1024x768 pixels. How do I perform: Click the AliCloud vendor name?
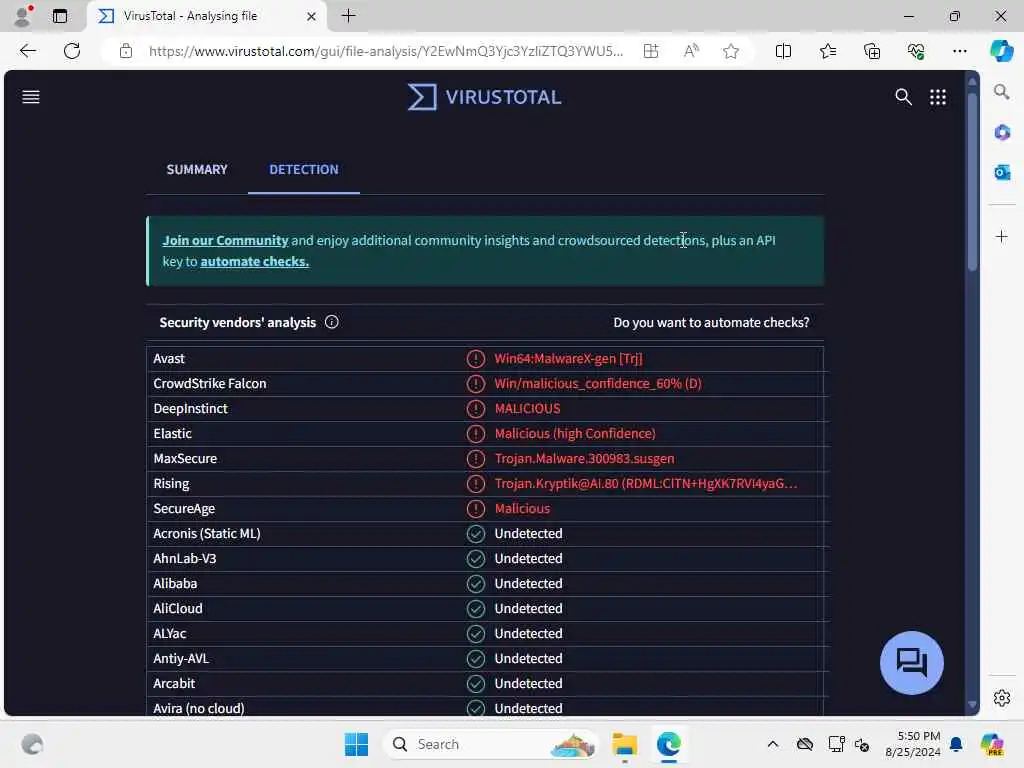178,609
